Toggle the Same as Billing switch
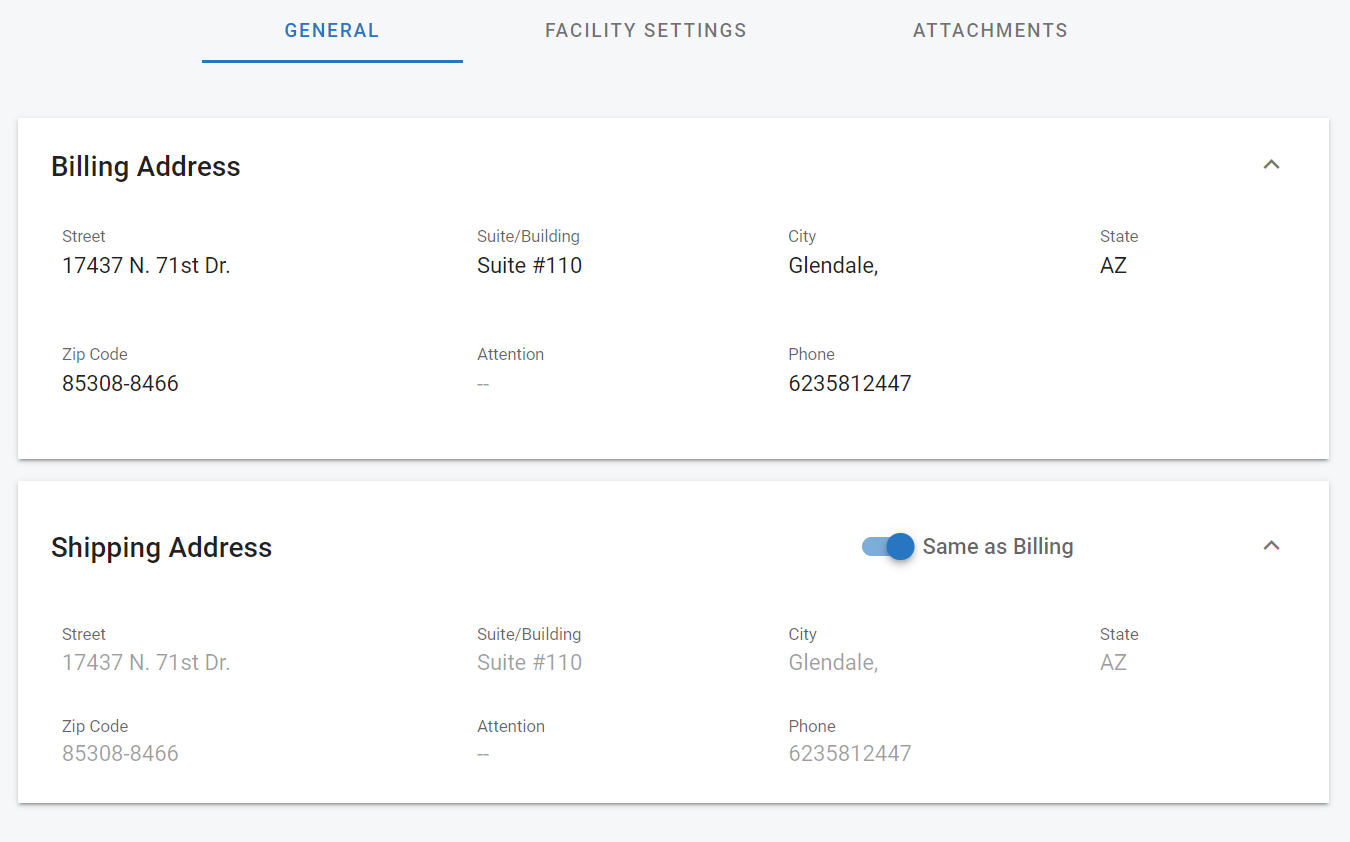This screenshot has height=842, width=1350. tap(888, 546)
